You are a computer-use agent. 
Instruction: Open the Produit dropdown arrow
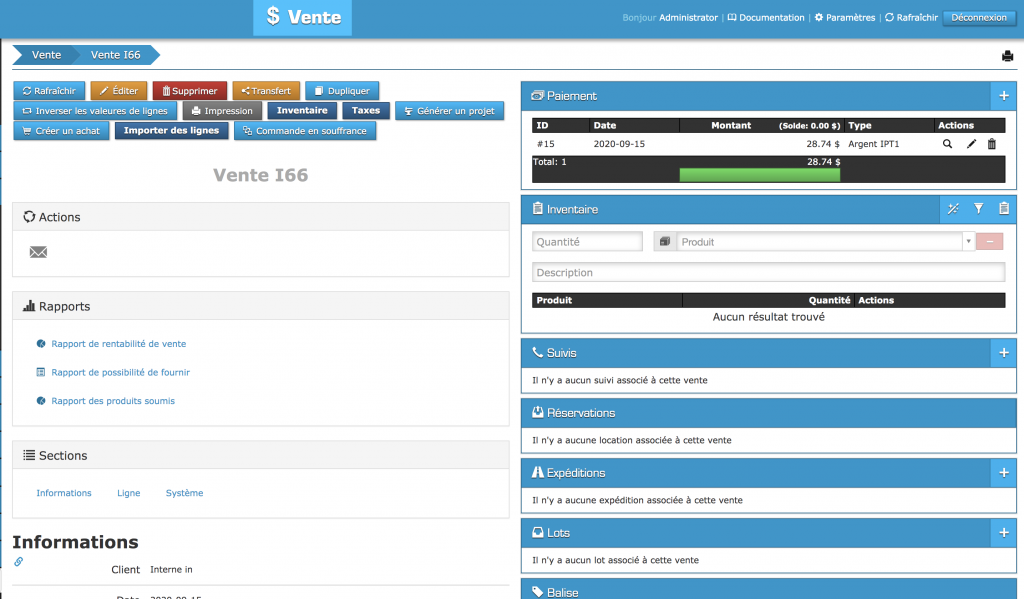[968, 242]
